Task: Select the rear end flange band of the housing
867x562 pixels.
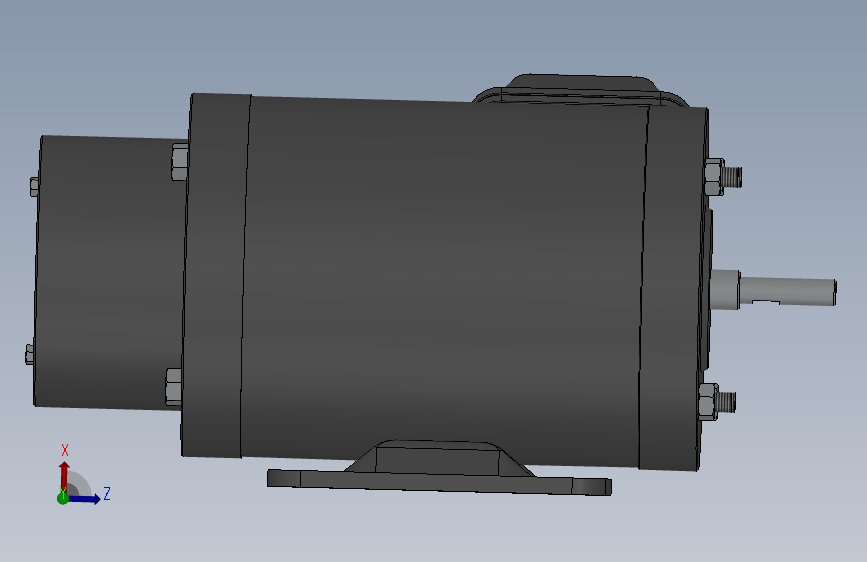Action: tap(216, 275)
